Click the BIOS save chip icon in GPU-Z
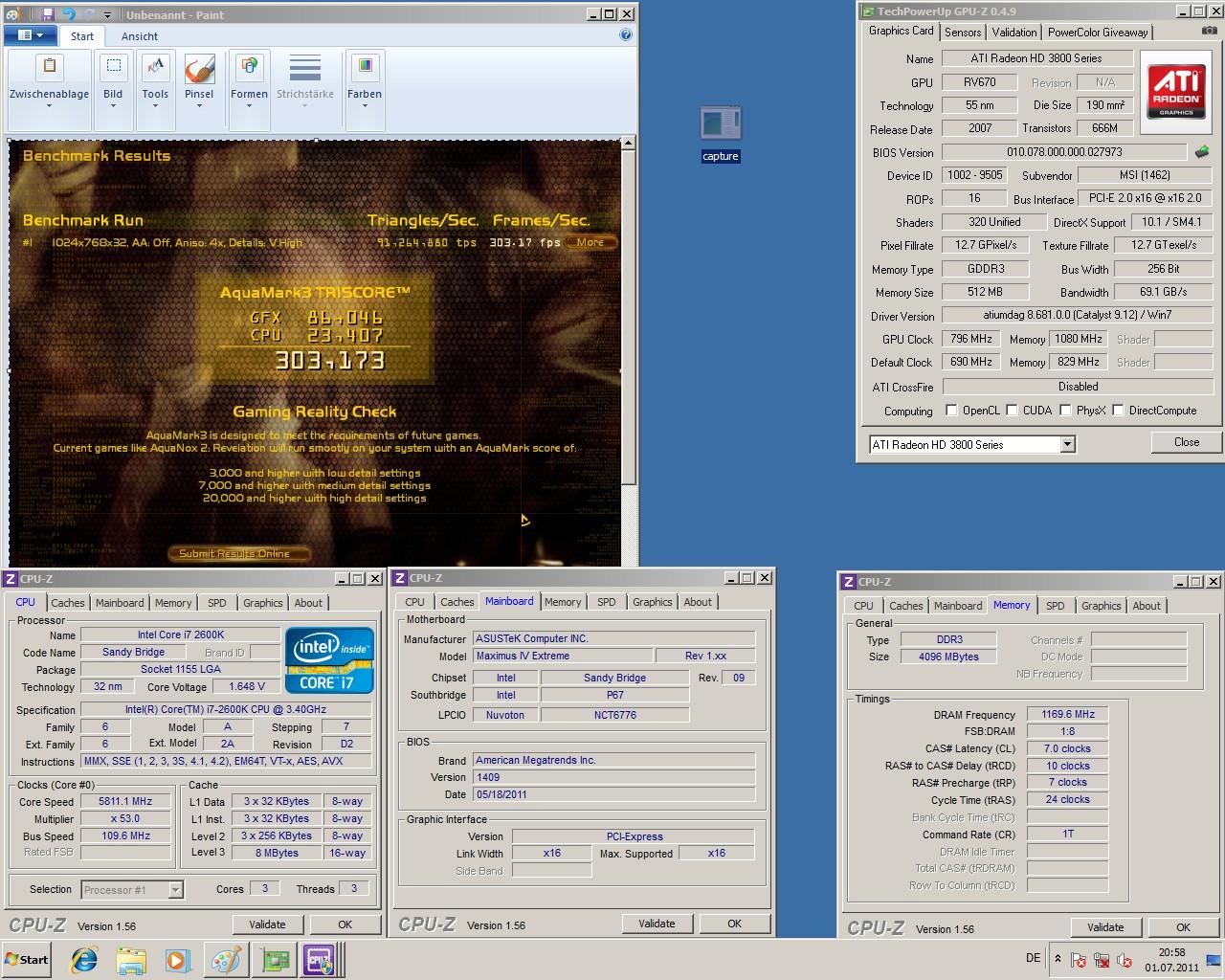 (1202, 151)
